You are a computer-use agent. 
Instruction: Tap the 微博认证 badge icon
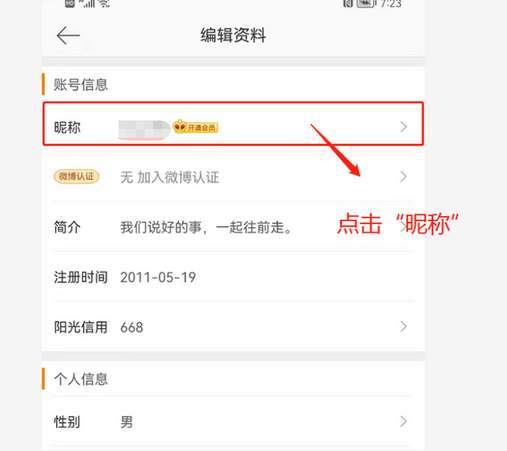coord(76,176)
